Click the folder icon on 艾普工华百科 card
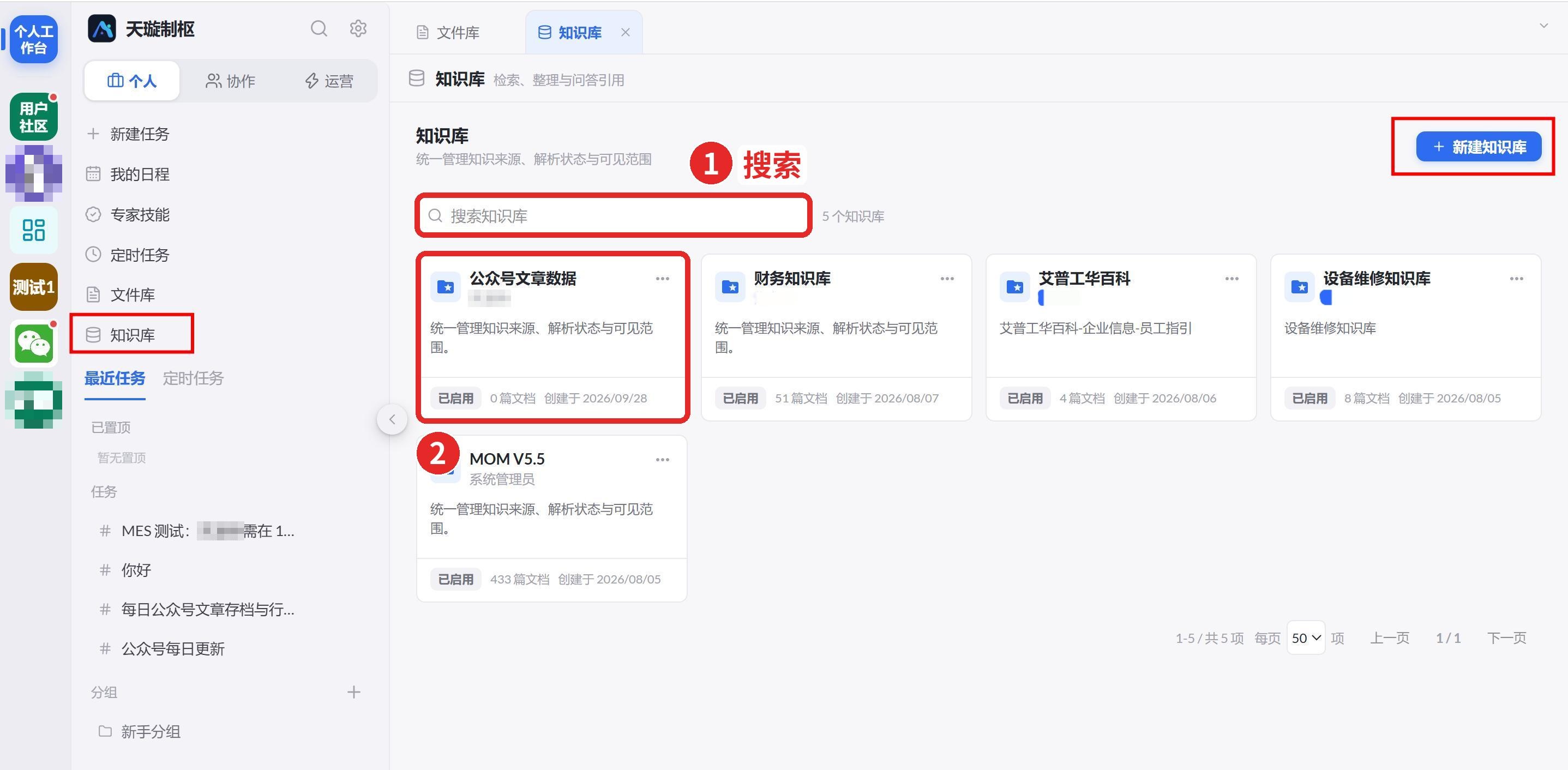Viewport: 1568px width, 770px height. [x=1014, y=287]
